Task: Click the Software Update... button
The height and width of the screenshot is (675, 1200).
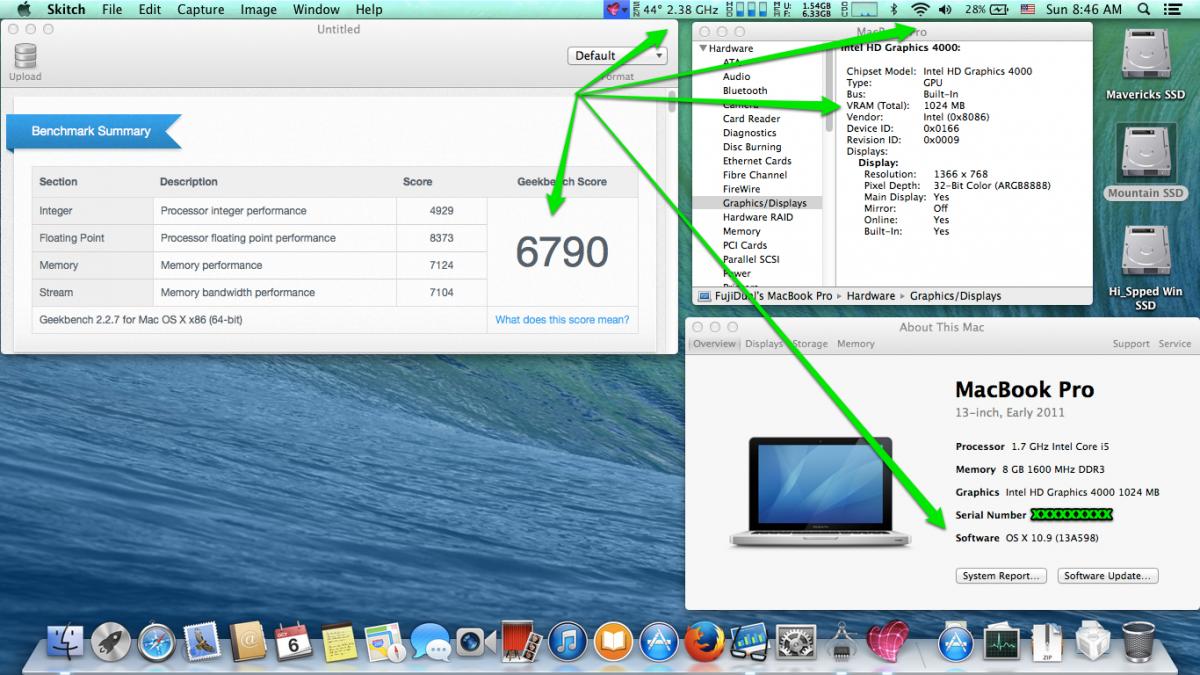Action: pos(1108,576)
